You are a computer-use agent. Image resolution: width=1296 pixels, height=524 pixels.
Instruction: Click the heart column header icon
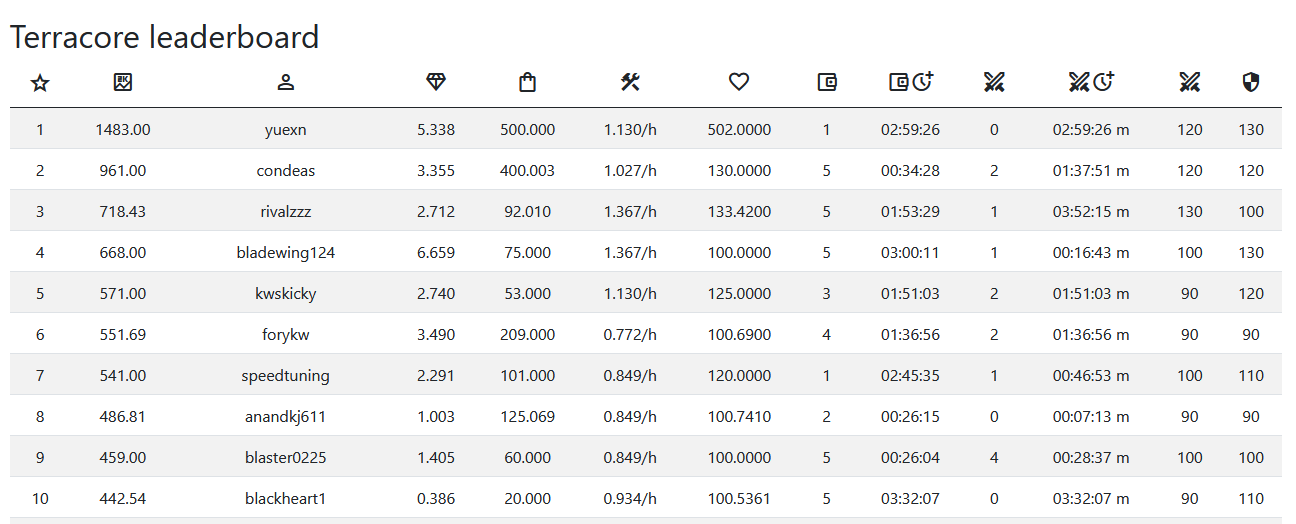click(739, 83)
